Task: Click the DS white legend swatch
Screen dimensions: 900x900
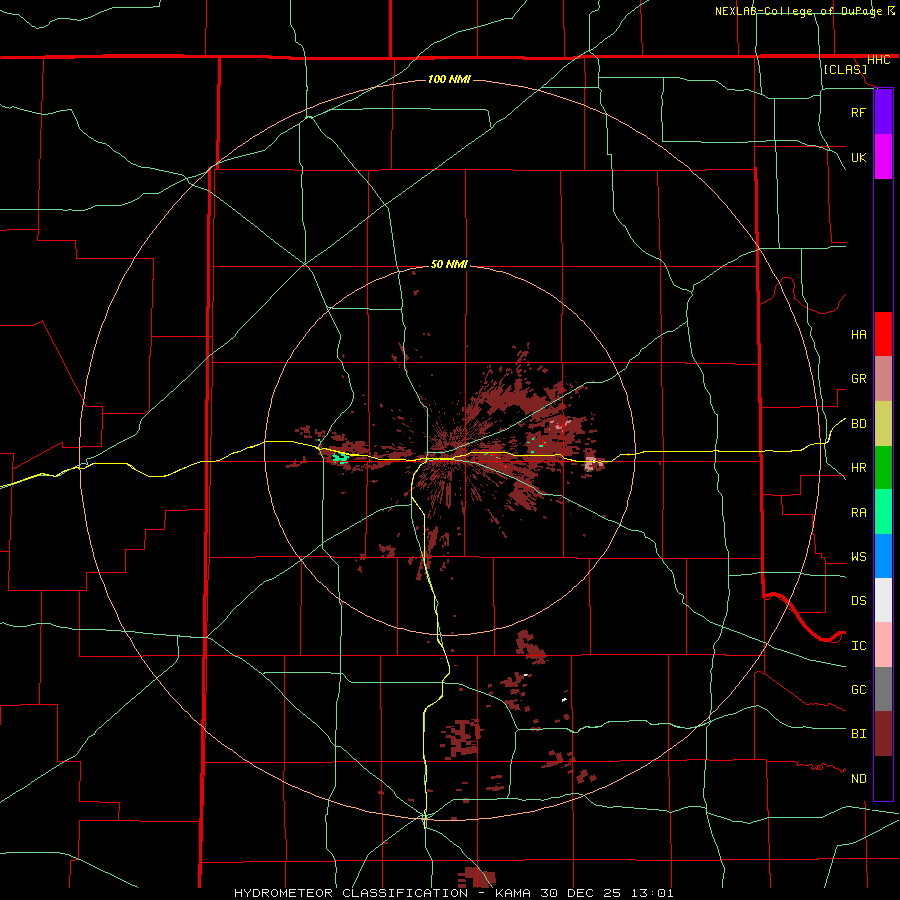Action: (x=883, y=600)
